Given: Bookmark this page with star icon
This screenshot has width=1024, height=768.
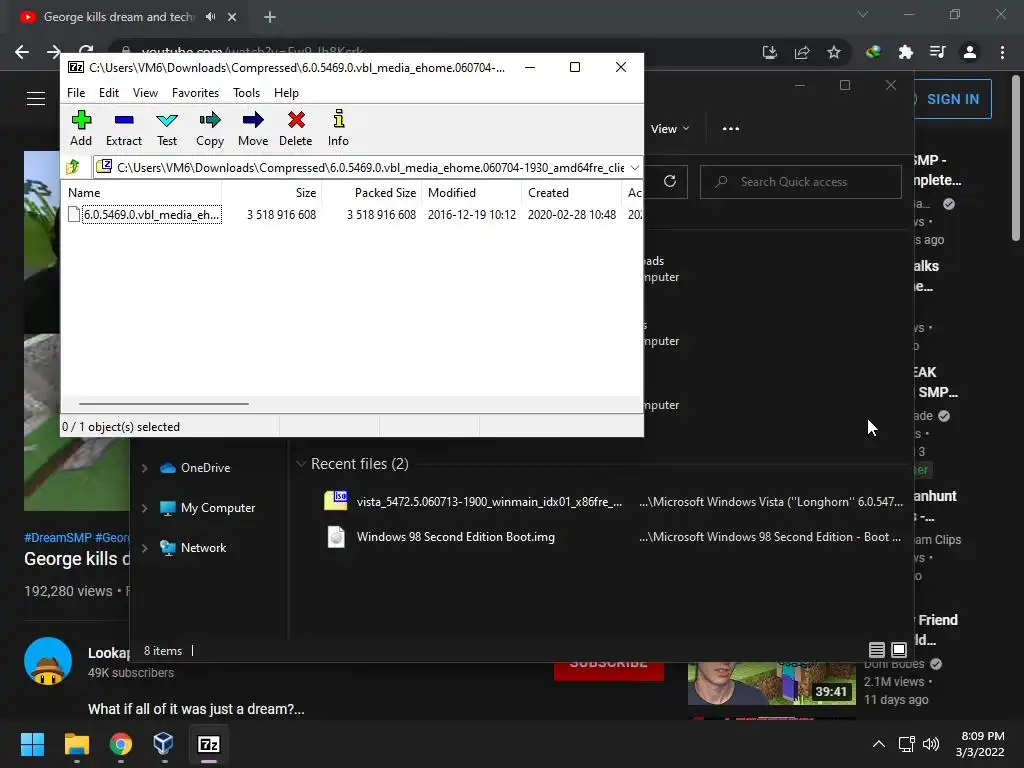Looking at the screenshot, I should pyautogui.click(x=834, y=52).
